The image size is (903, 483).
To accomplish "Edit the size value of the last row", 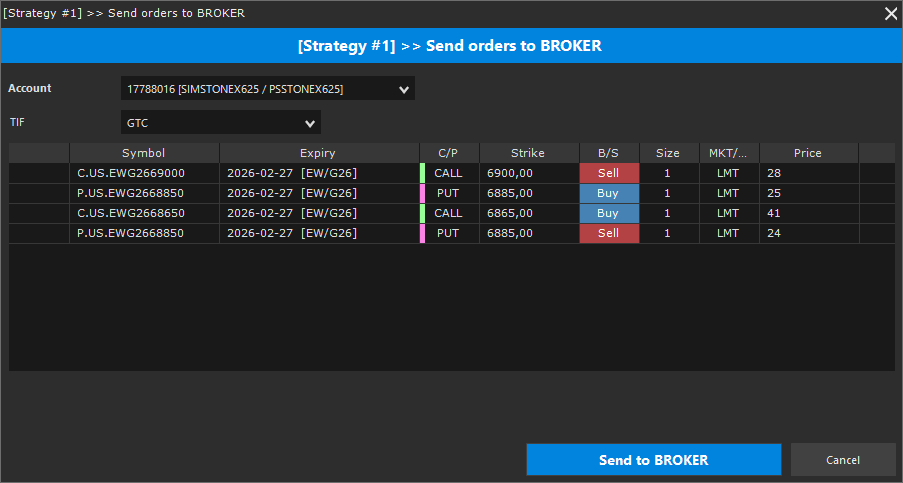I will [667, 233].
